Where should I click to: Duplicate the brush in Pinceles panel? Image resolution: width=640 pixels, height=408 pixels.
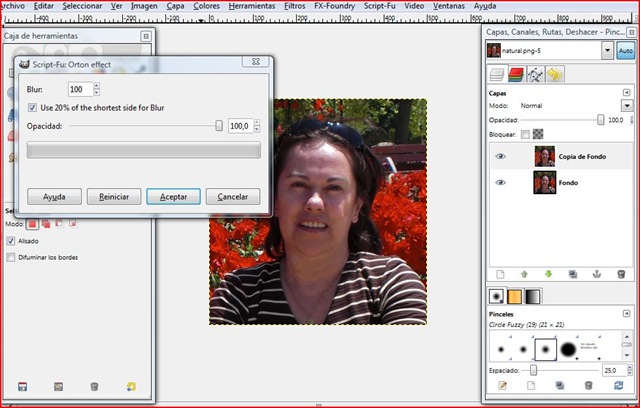pos(560,385)
